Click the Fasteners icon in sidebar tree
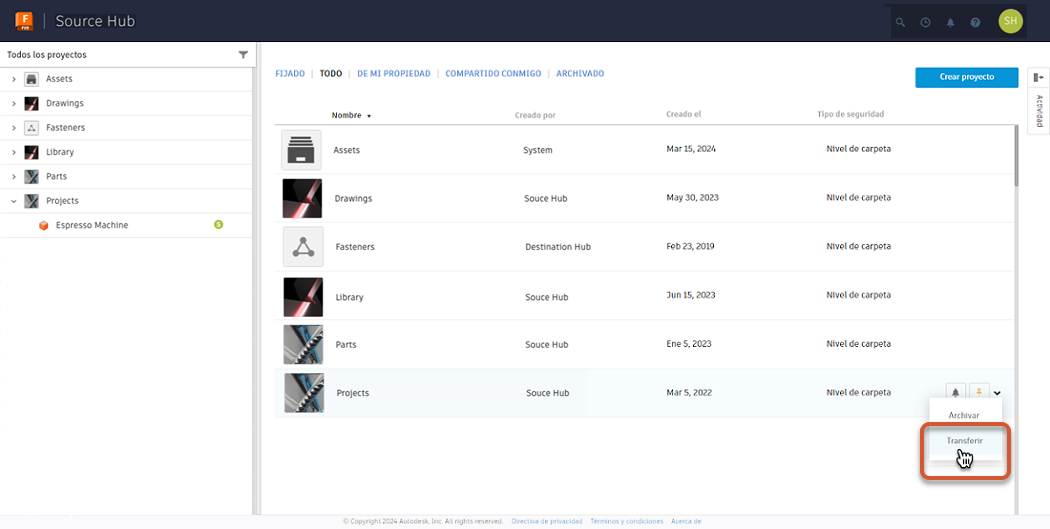Viewport: 1050px width, 529px height. [x=31, y=128]
